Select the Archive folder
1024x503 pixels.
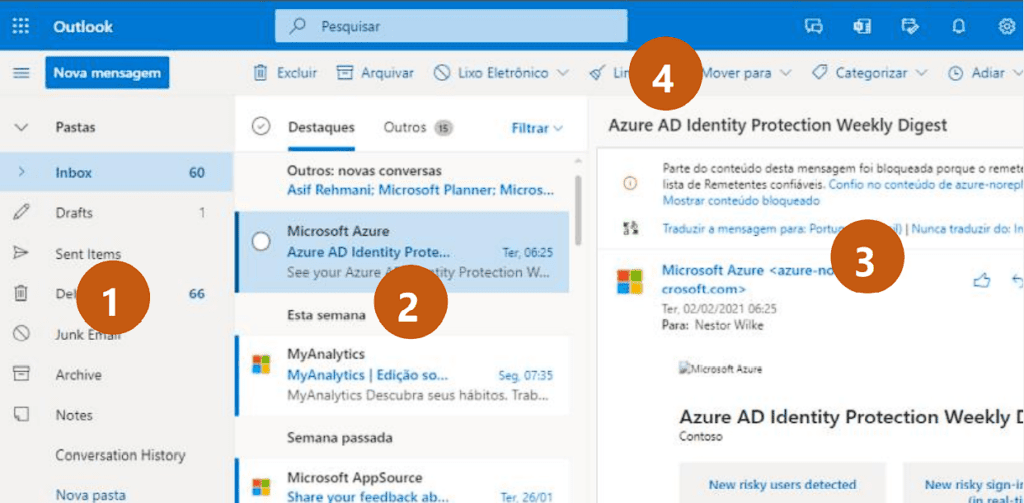(116, 375)
